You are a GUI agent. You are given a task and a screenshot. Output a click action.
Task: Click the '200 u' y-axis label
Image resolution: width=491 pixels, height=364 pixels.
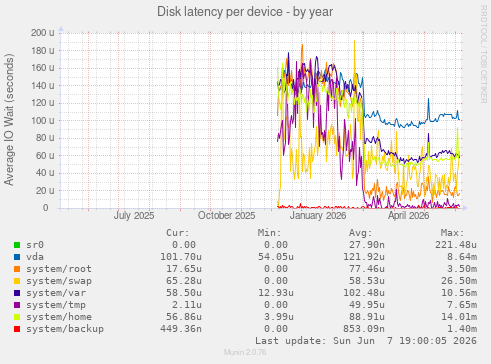click(x=43, y=33)
